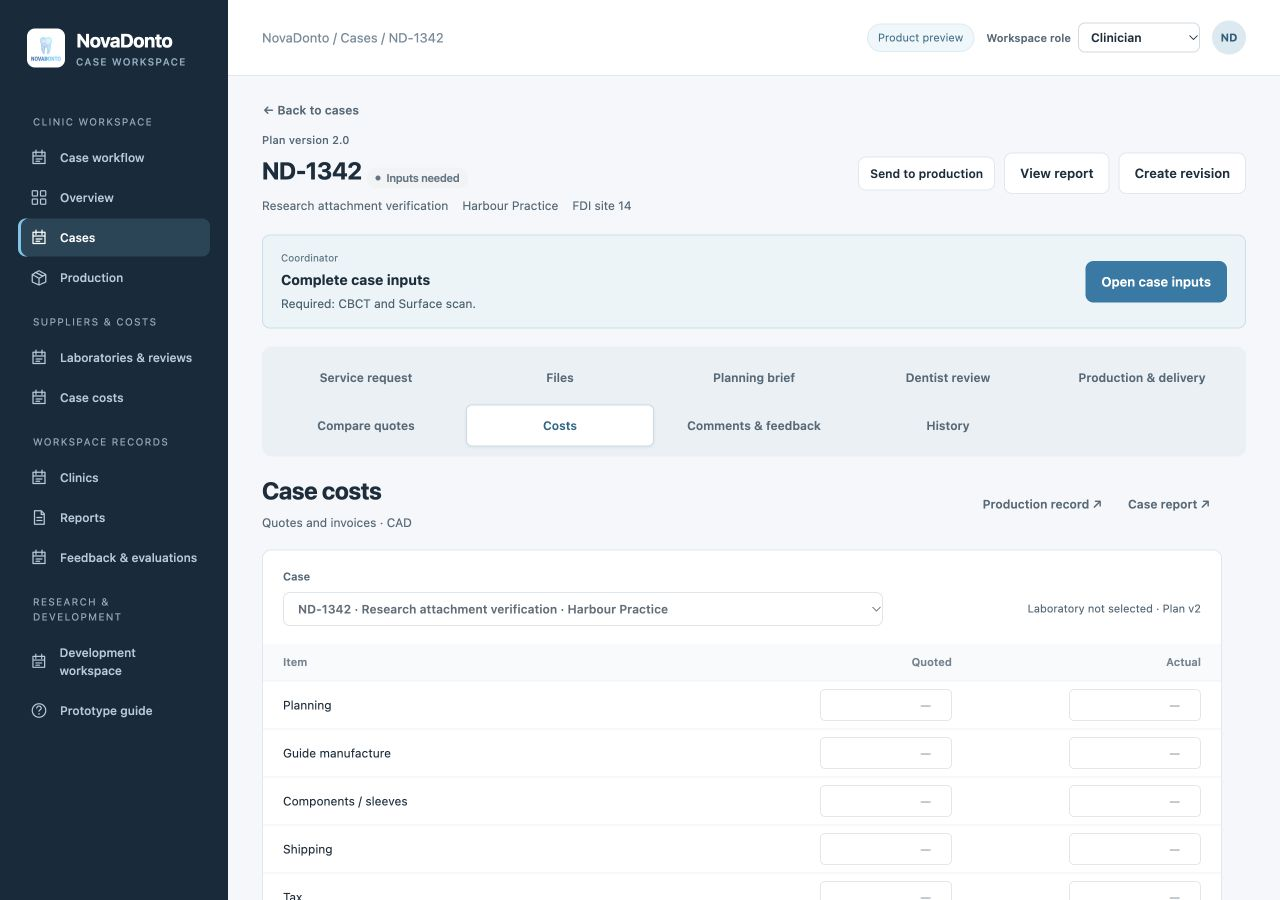Switch to the Service request tab
This screenshot has height=900, width=1280.
click(366, 378)
